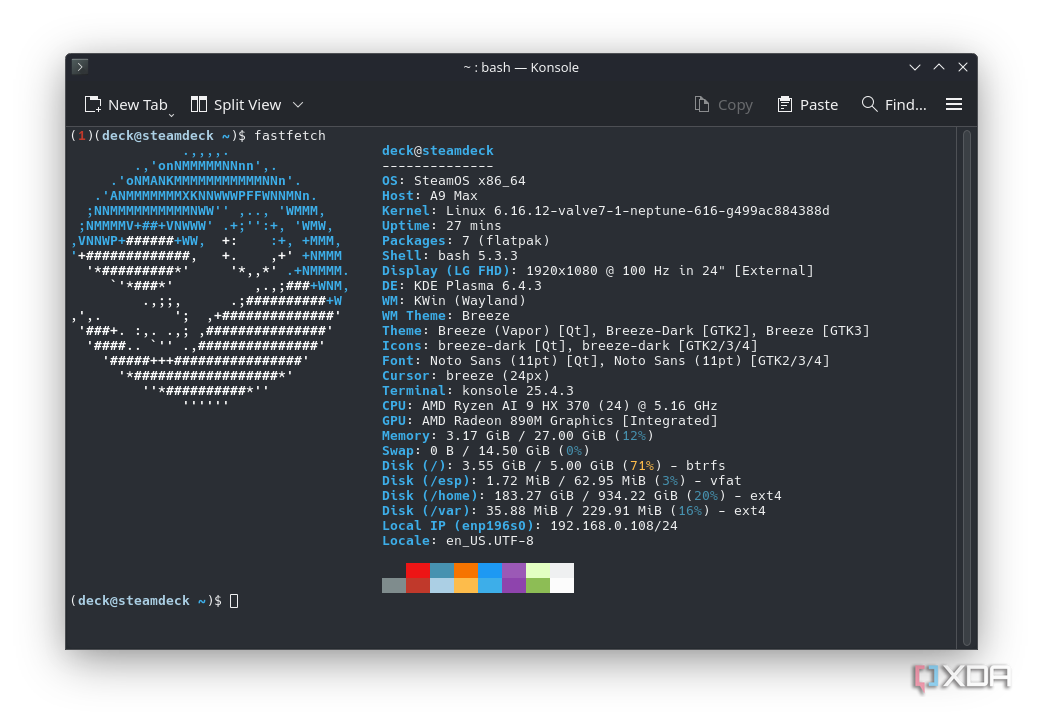Click the Swap usage line
Viewport: 1043px width, 727px height.
click(x=486, y=450)
